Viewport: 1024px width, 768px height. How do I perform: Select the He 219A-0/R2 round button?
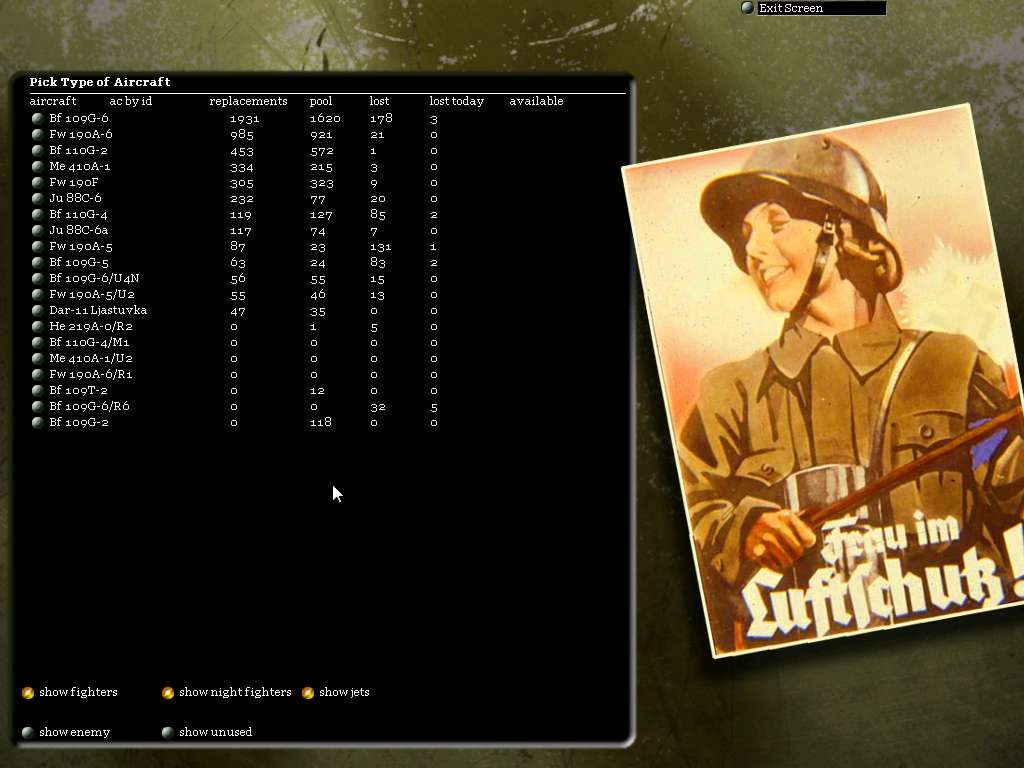(x=37, y=327)
